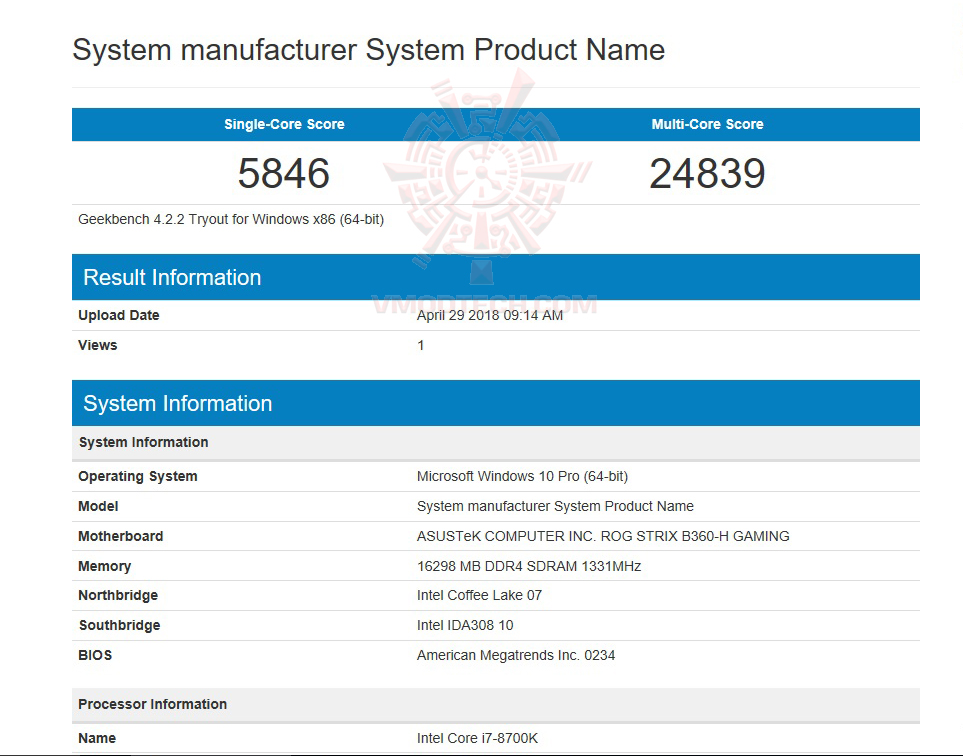Click the Operating System label

click(x=138, y=477)
